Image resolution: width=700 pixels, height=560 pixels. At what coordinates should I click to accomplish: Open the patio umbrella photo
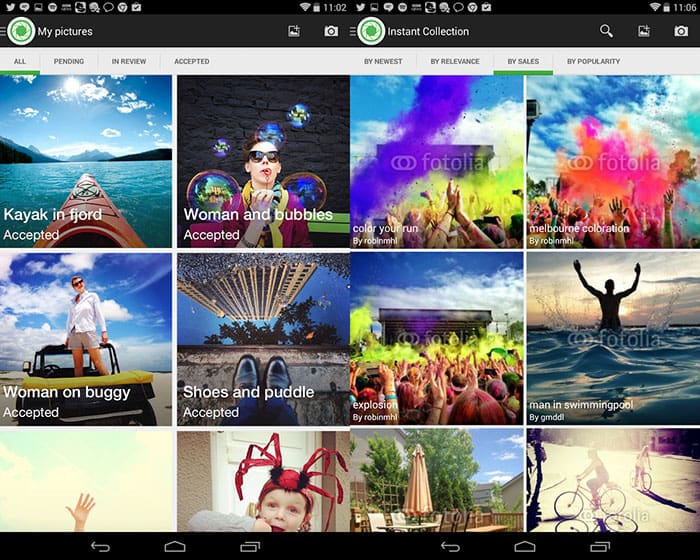click(x=437, y=480)
